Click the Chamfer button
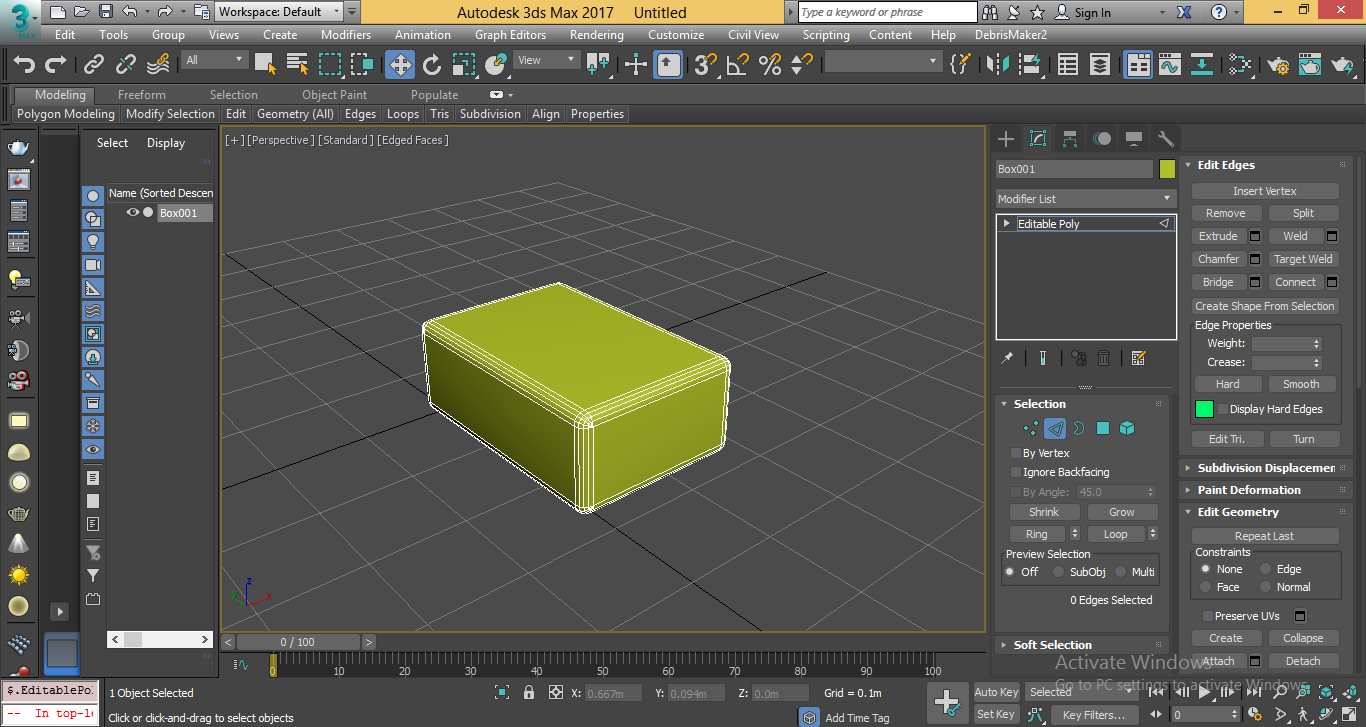Viewport: 1366px width, 727px height. pos(1218,259)
